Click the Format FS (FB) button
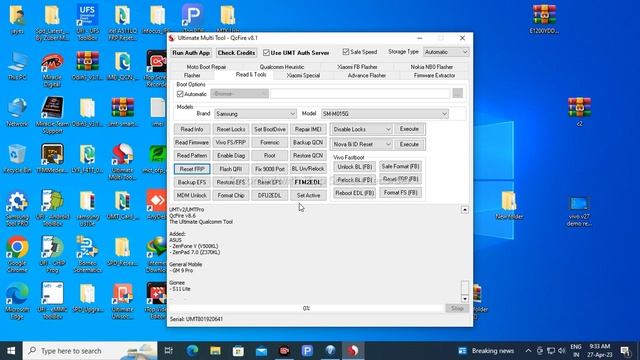 (400, 193)
